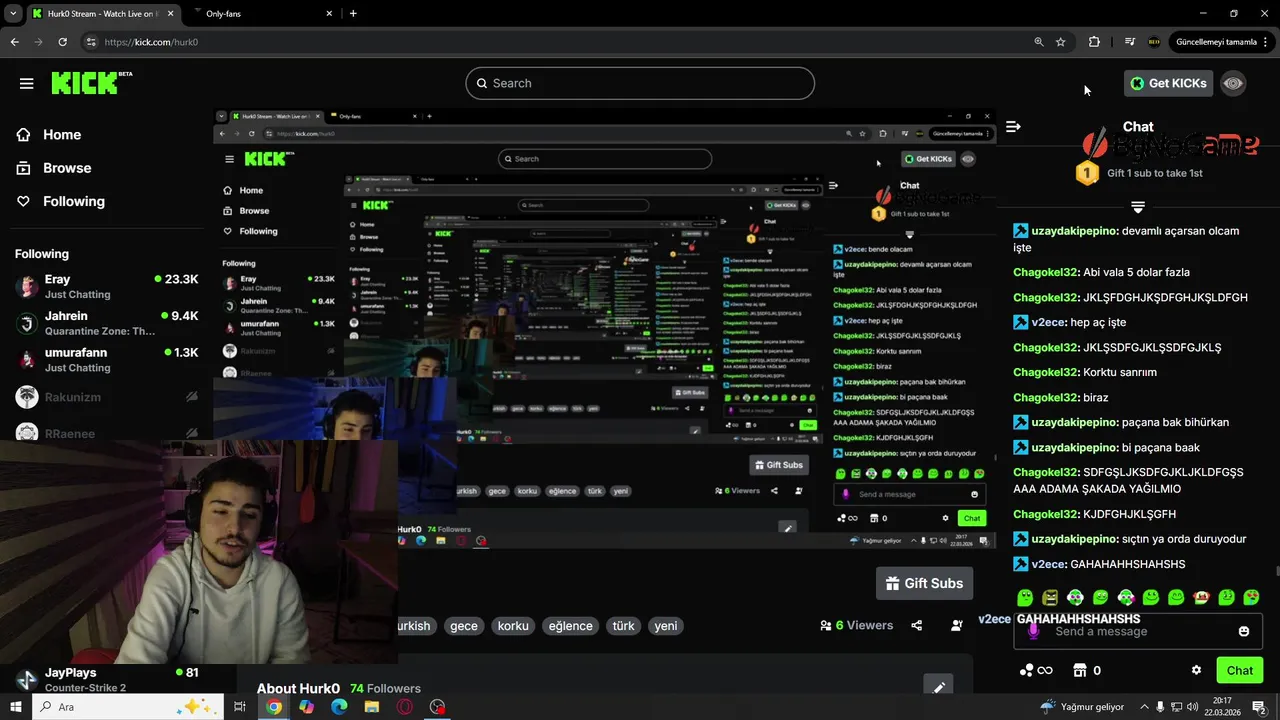Click the 6 Viewers count under the stream

tap(856, 626)
